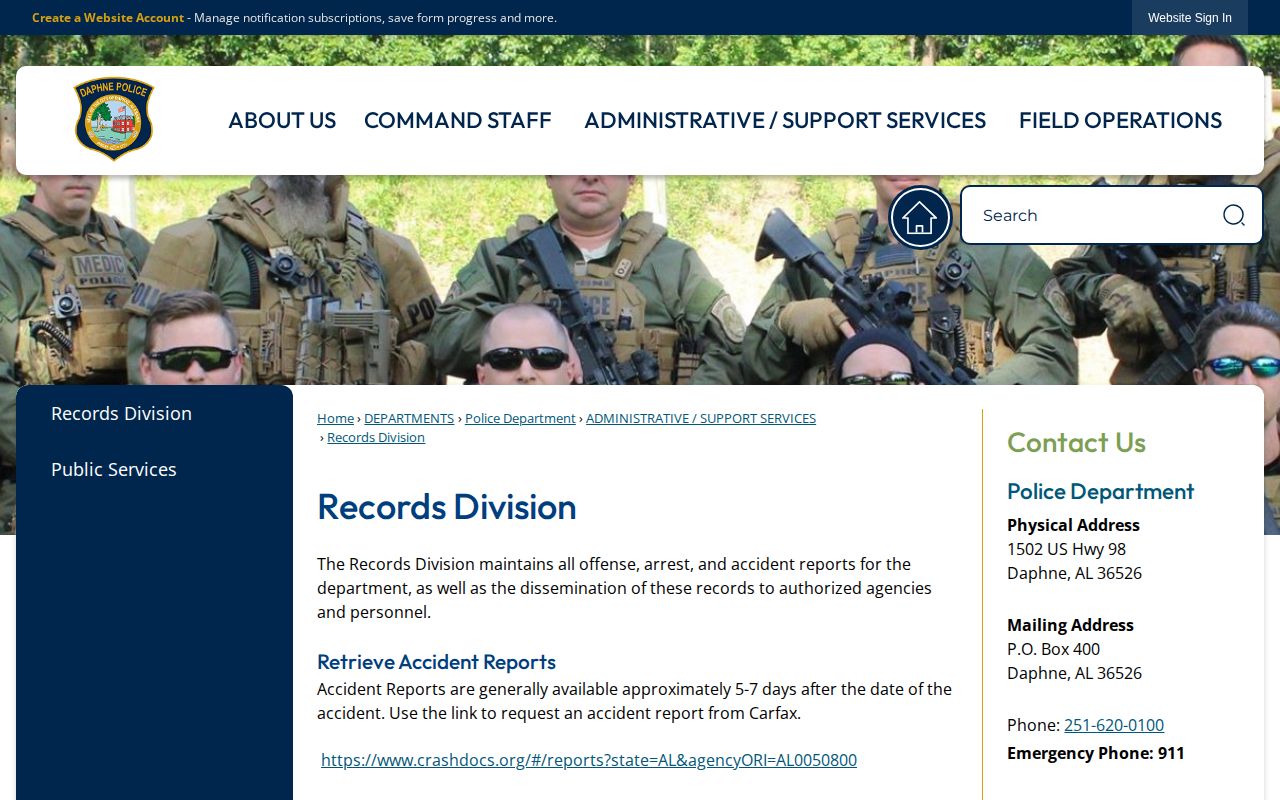
Task: Click the Records Division page heading
Action: (x=447, y=506)
